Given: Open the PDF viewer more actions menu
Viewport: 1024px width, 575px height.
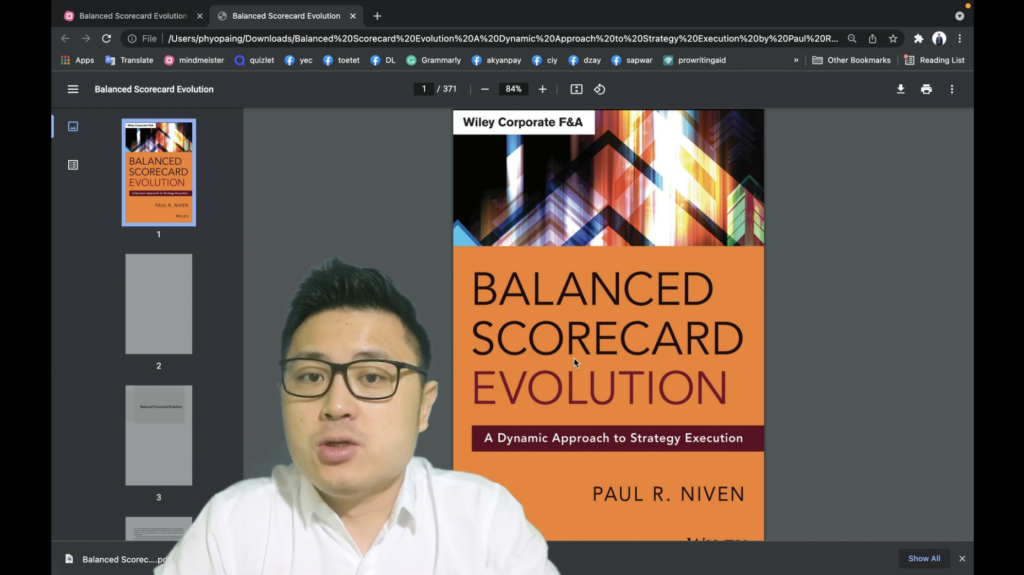Looking at the screenshot, I should pyautogui.click(x=952, y=89).
